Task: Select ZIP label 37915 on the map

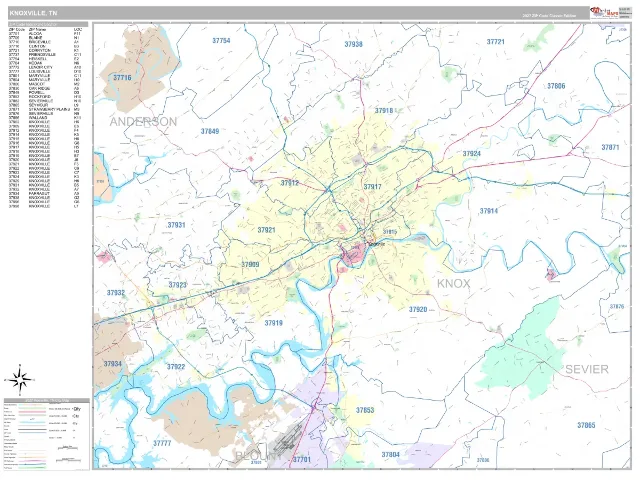Action: pos(390,232)
